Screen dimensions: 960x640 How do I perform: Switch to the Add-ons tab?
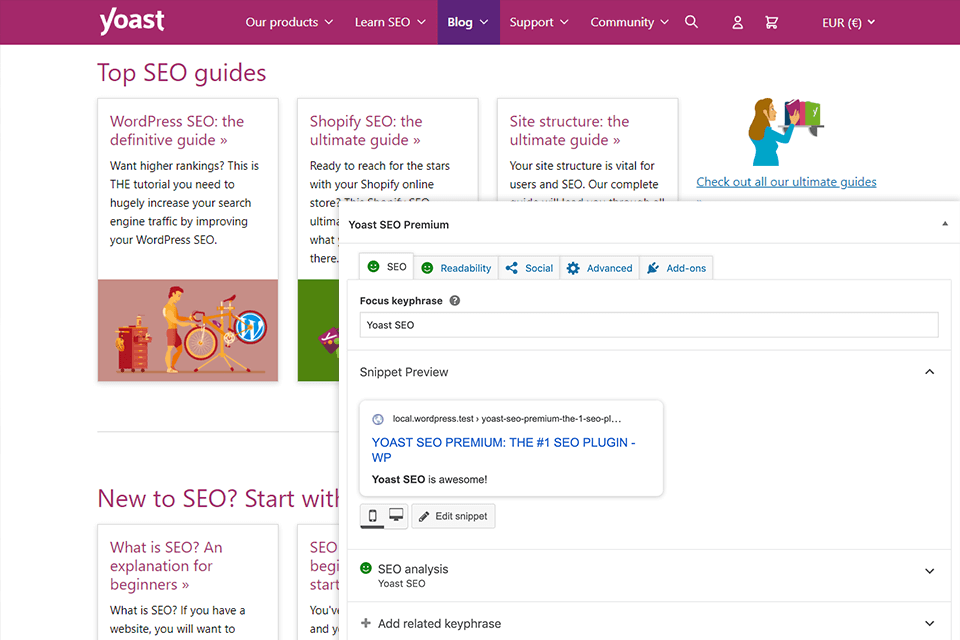point(677,268)
